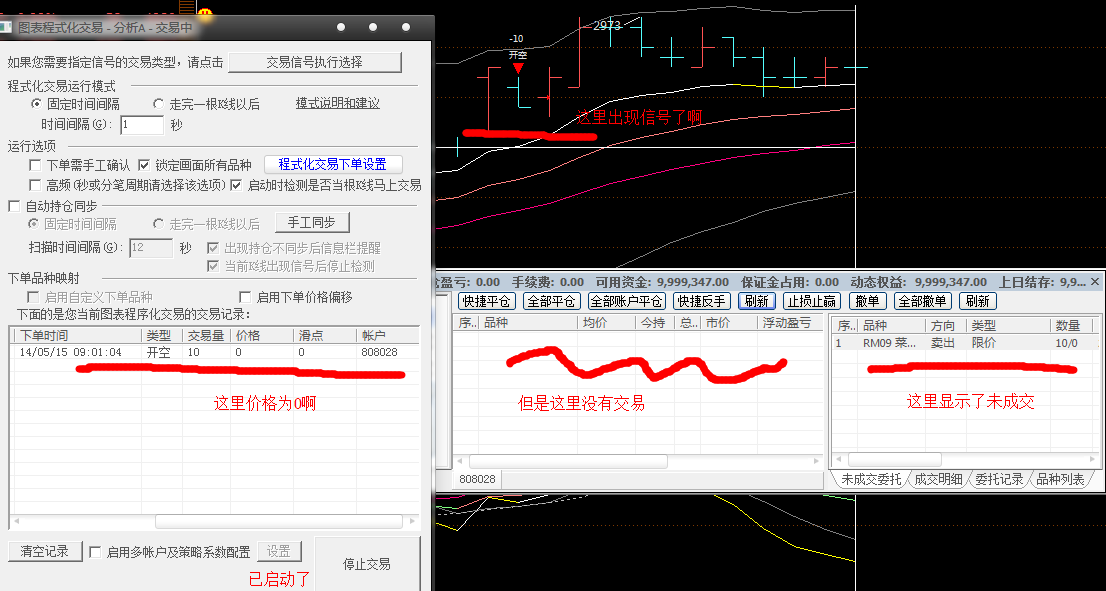Open 程式化交易下单设置 button
This screenshot has width=1106, height=591.
332,164
